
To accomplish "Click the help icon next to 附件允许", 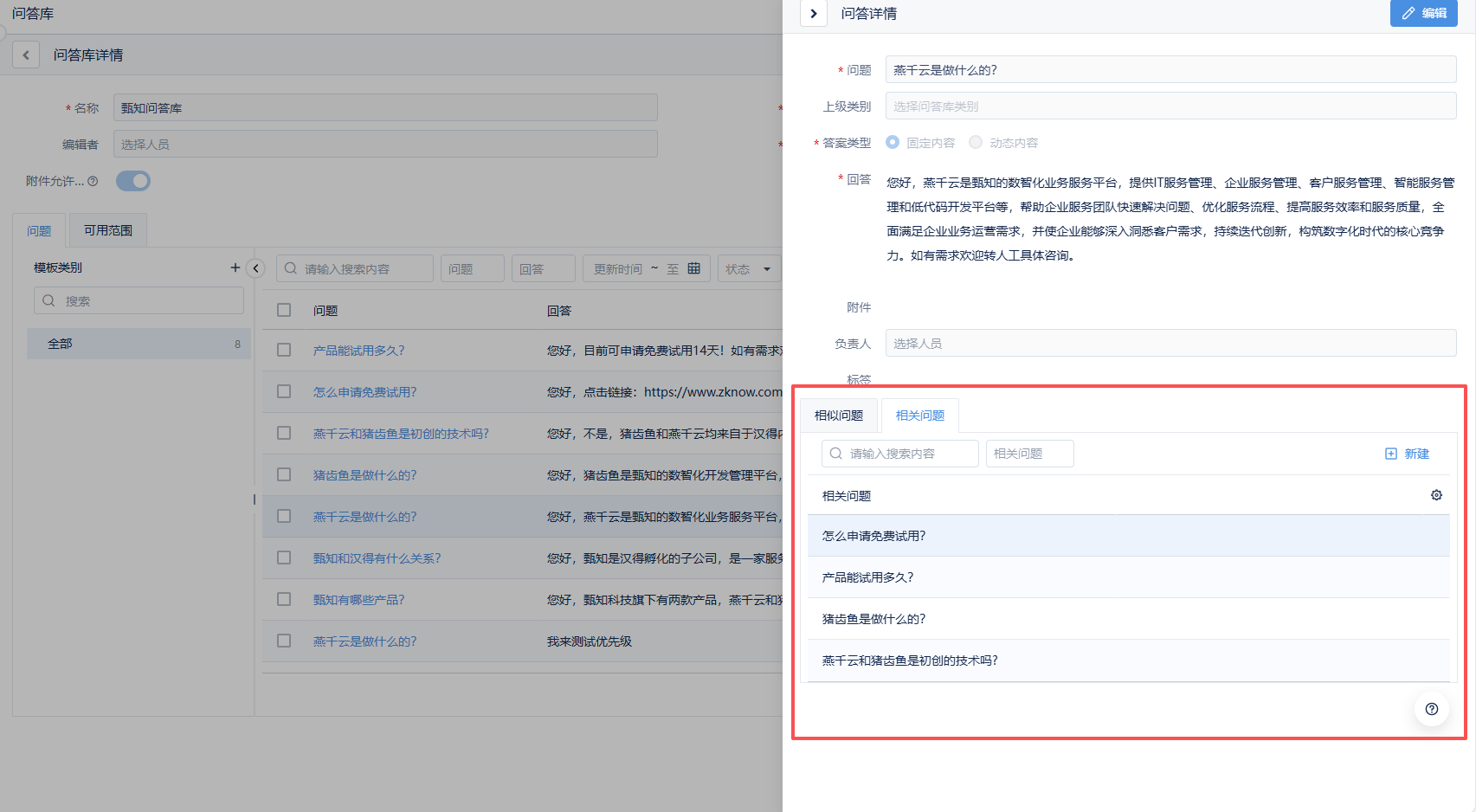I will tap(93, 181).
